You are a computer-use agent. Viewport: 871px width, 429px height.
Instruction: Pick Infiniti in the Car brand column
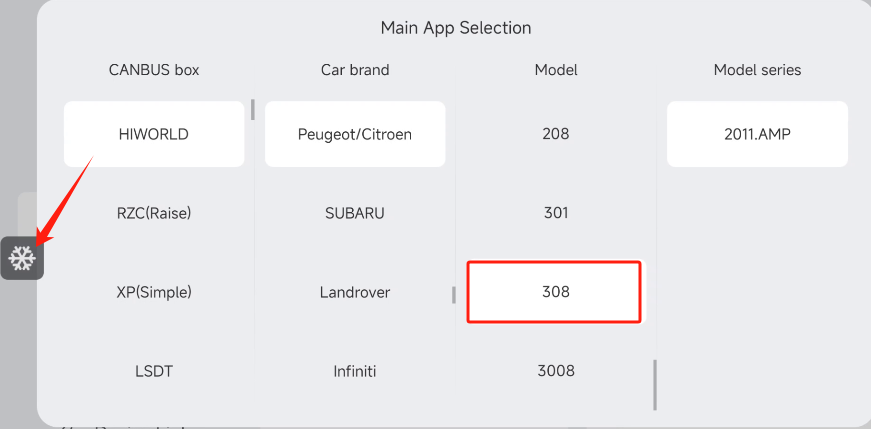point(355,371)
